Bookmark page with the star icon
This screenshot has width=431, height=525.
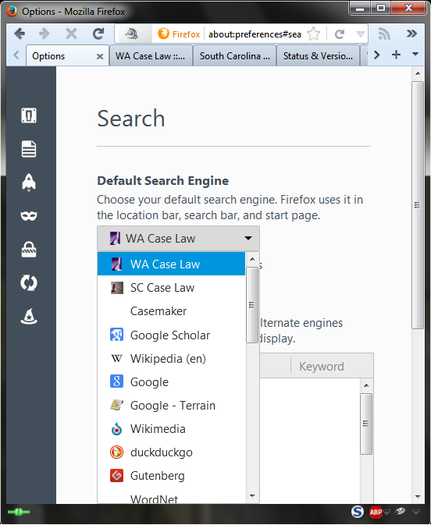pyautogui.click(x=313, y=34)
